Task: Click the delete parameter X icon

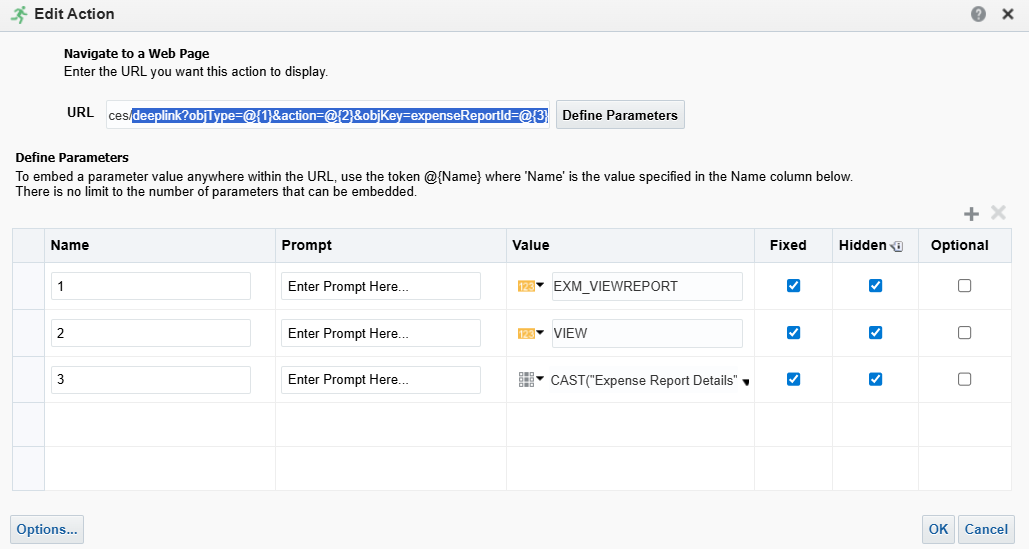Action: [x=997, y=213]
